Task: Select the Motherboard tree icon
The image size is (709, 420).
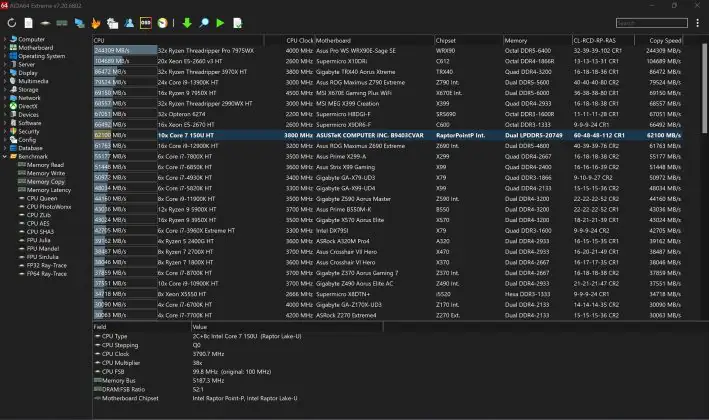Action: (13, 47)
